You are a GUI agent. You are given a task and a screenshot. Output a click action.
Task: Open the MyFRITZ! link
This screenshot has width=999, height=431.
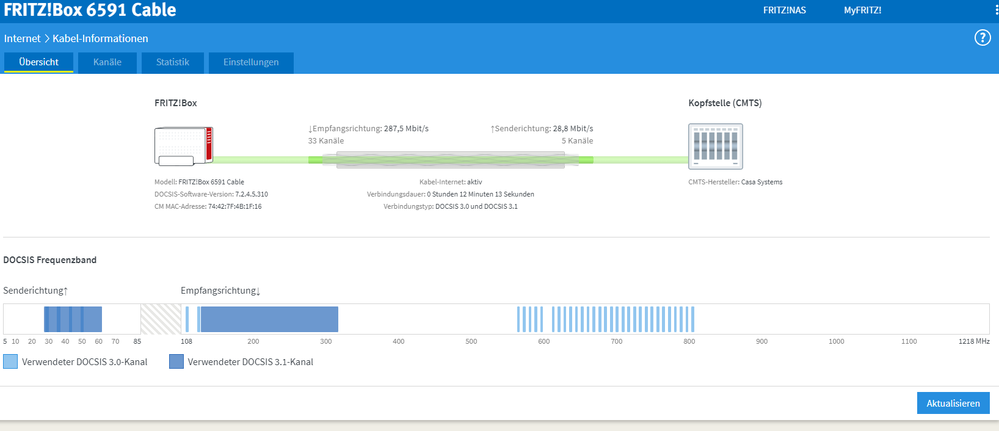pos(862,11)
